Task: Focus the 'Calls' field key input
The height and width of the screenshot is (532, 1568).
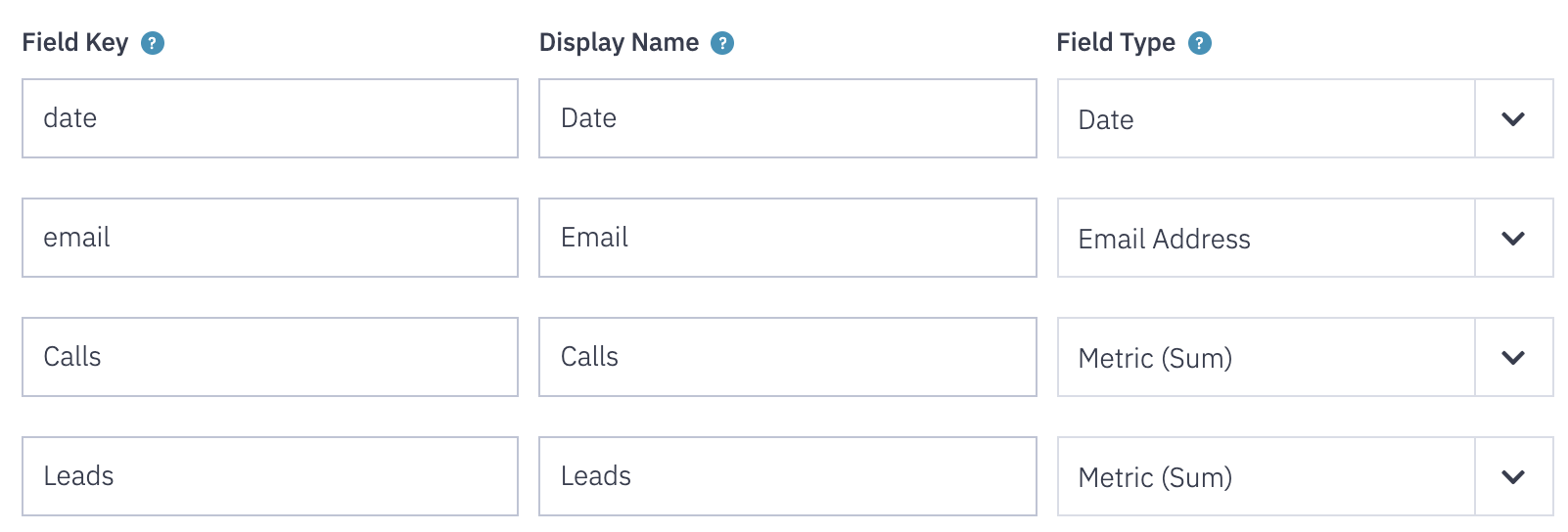Action: 270,357
